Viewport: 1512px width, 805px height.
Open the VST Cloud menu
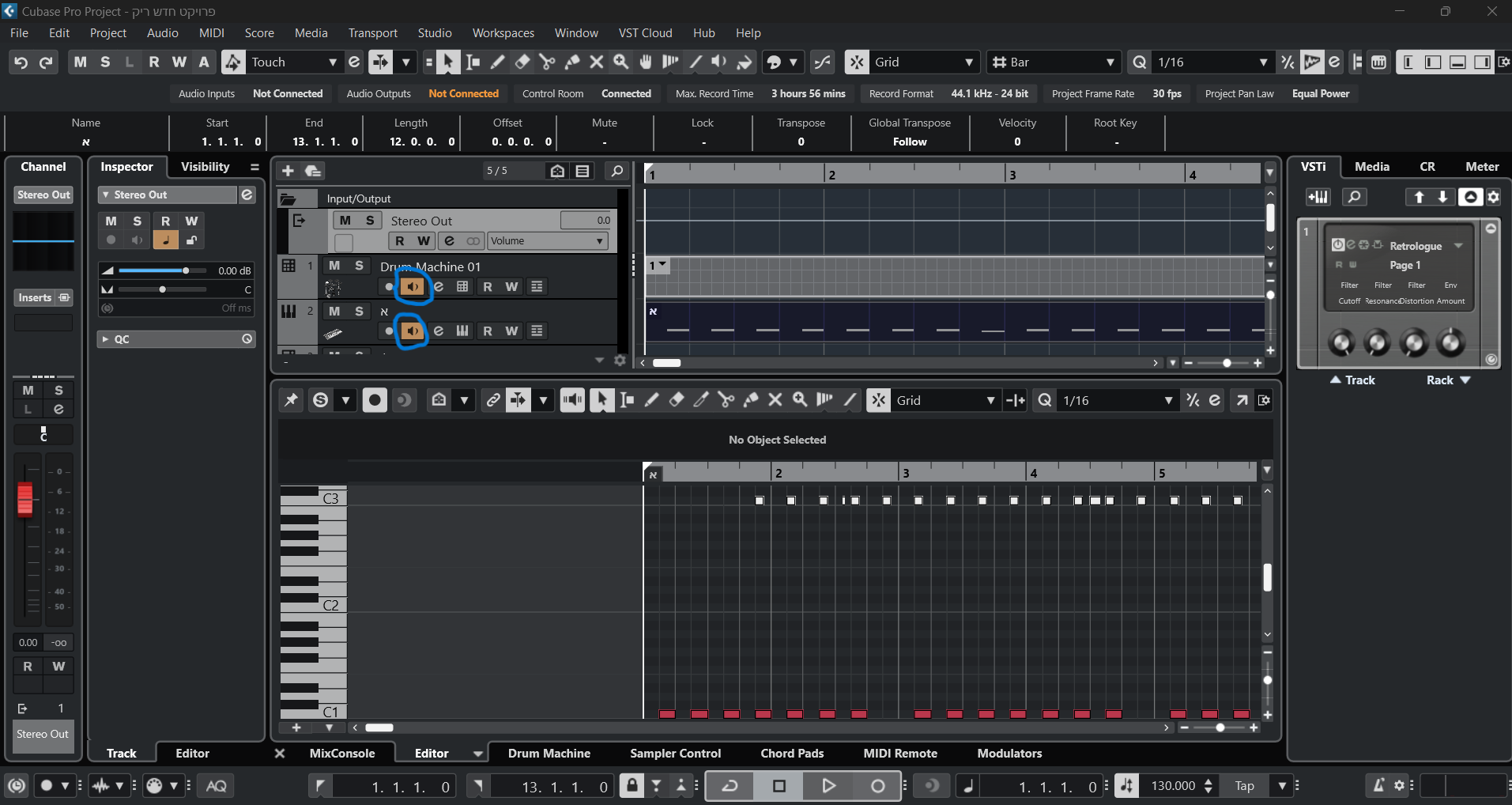[645, 33]
